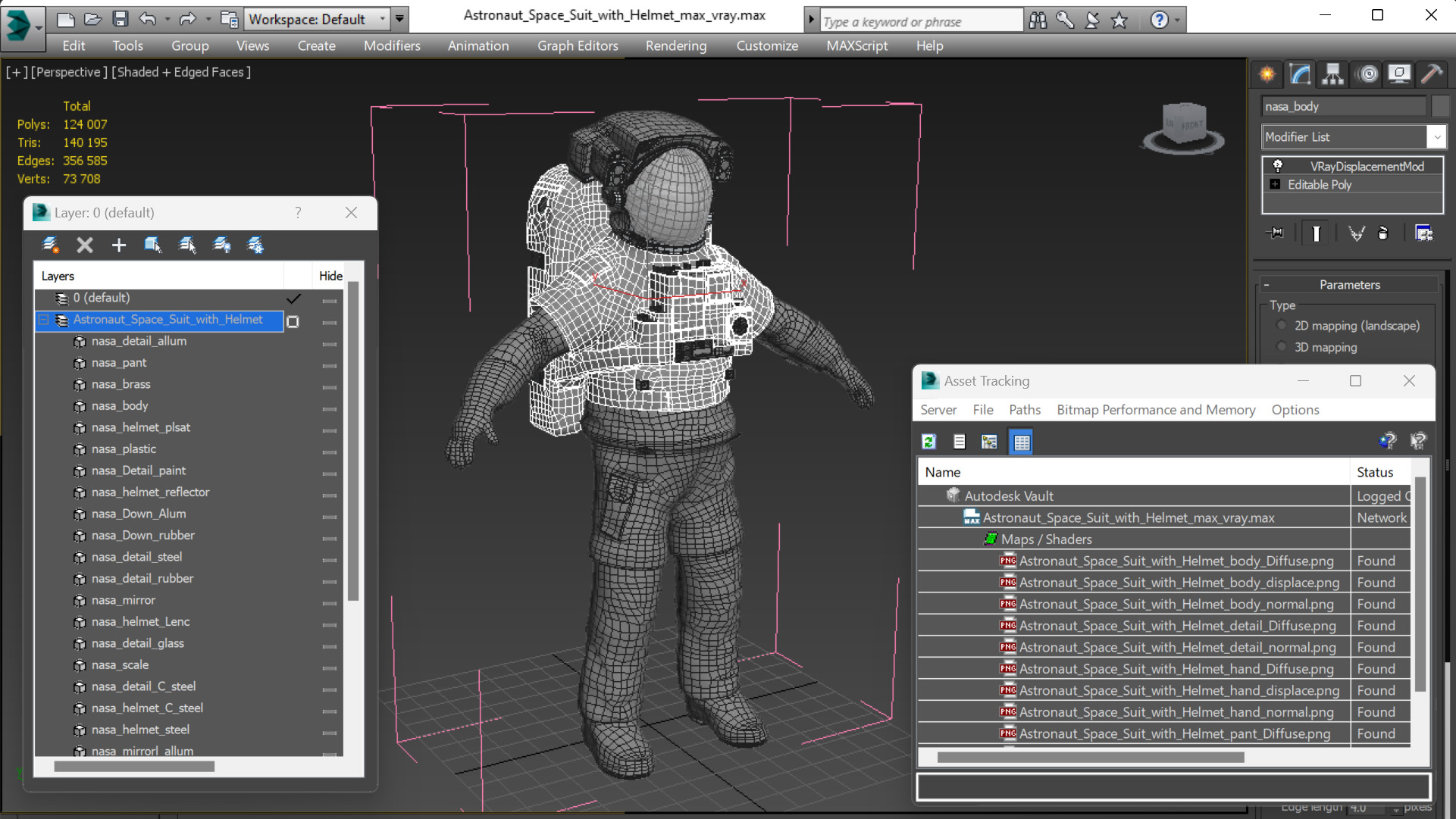The width and height of the screenshot is (1456, 819).
Task: Open the Paths menu in Asset Tracking
Action: 1025,410
